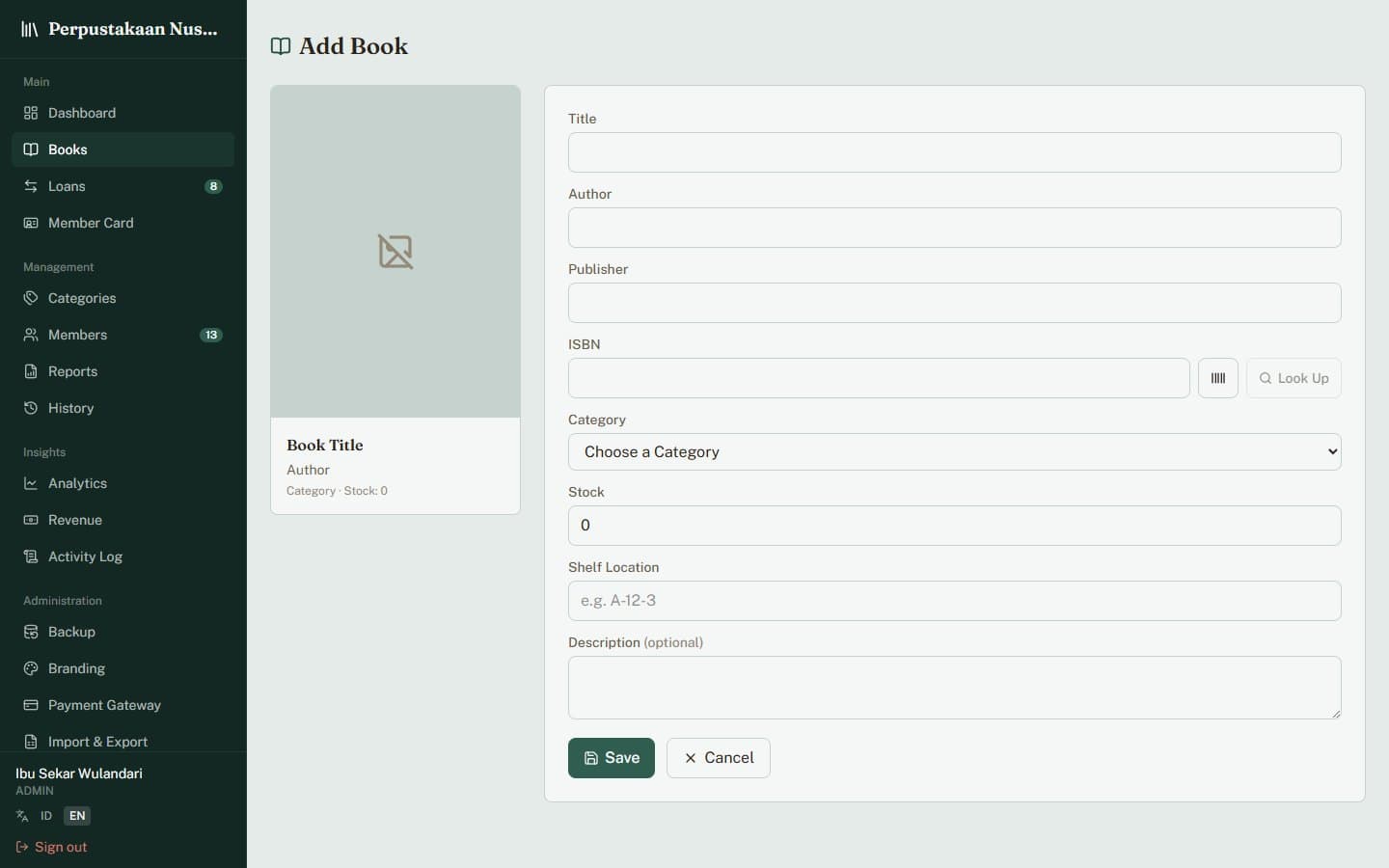
Task: Click the Member Card ID icon
Action: (31, 223)
